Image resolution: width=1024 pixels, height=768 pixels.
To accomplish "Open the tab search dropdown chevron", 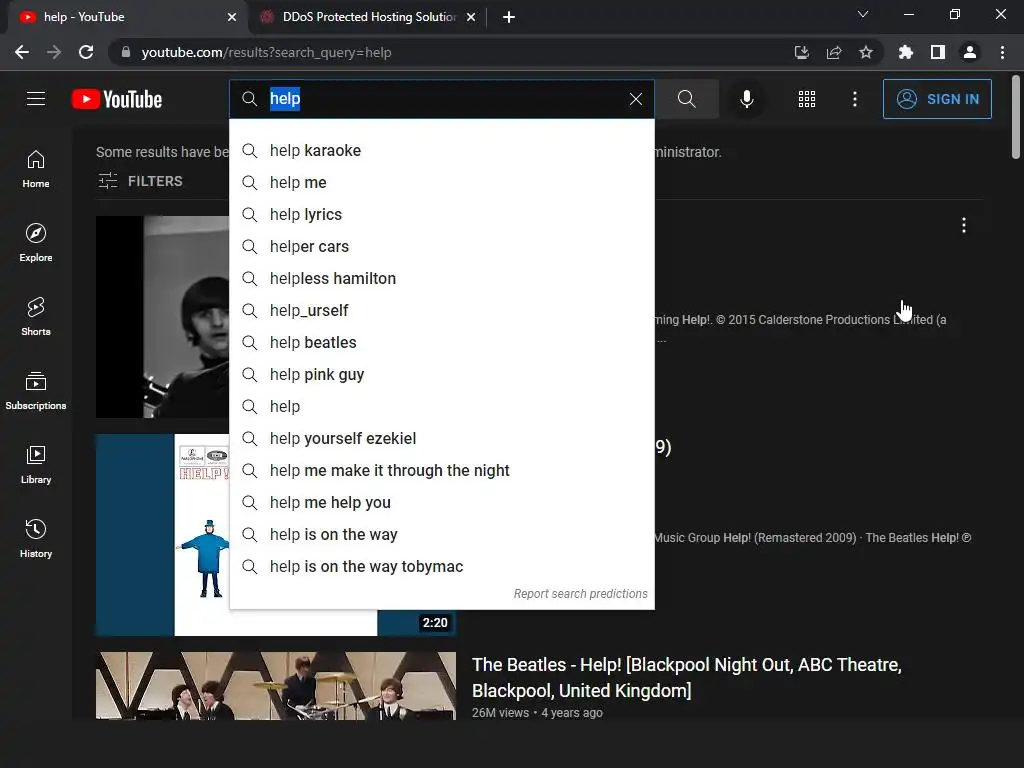I will [863, 14].
